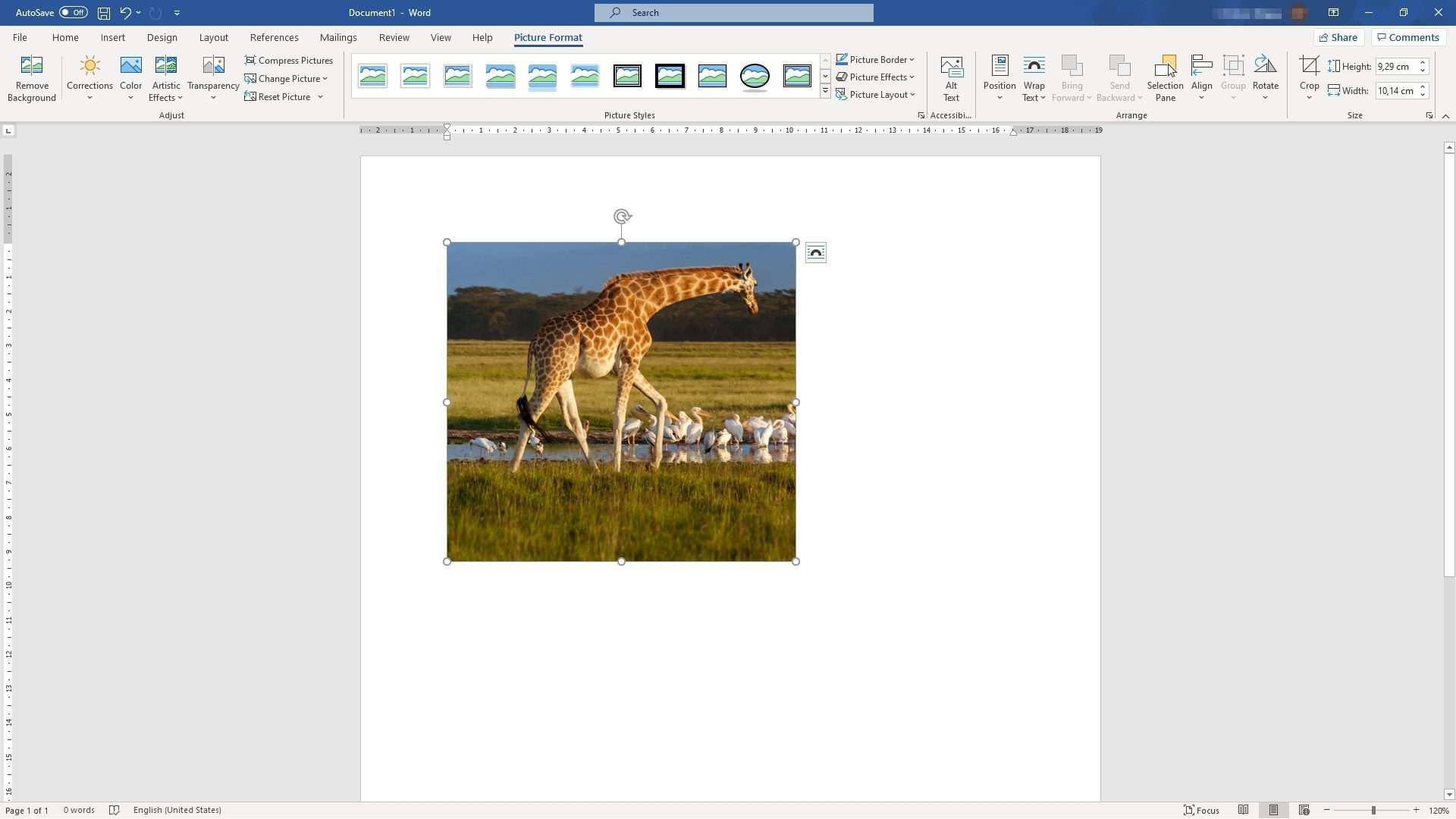Select the Corrections tool
Viewport: 1456px width, 819px height.
[89, 77]
